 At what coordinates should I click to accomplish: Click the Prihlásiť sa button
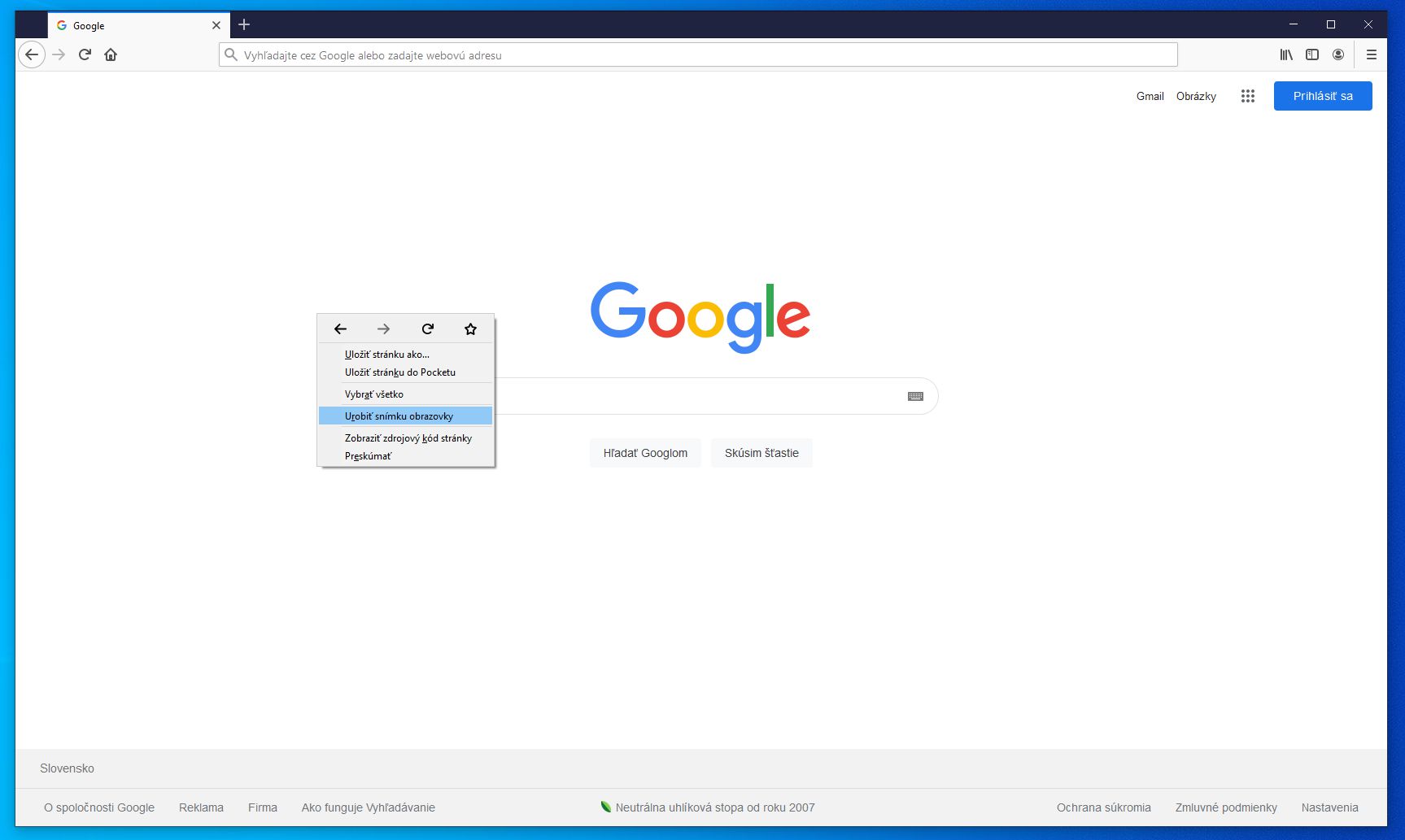coord(1323,96)
